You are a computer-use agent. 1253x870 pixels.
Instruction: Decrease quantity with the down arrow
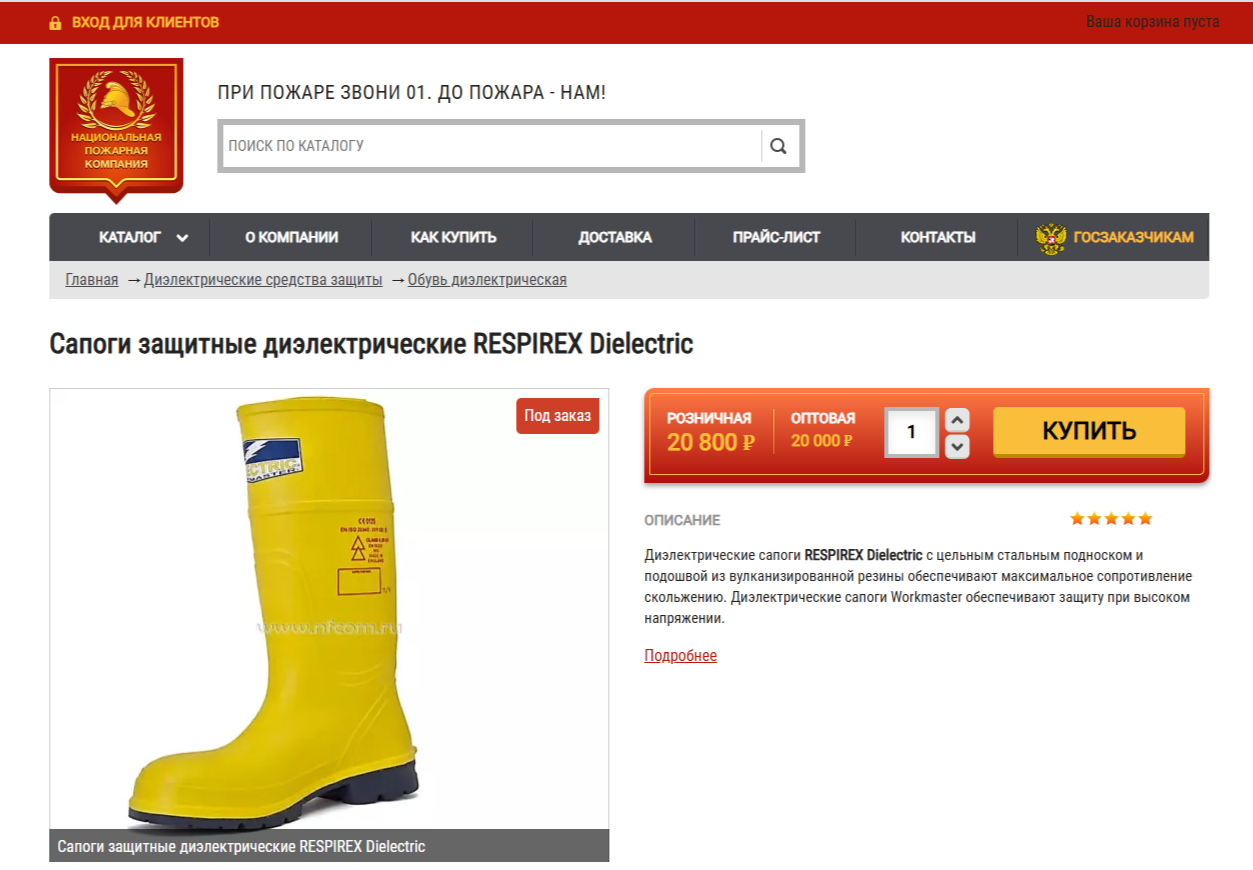[957, 446]
